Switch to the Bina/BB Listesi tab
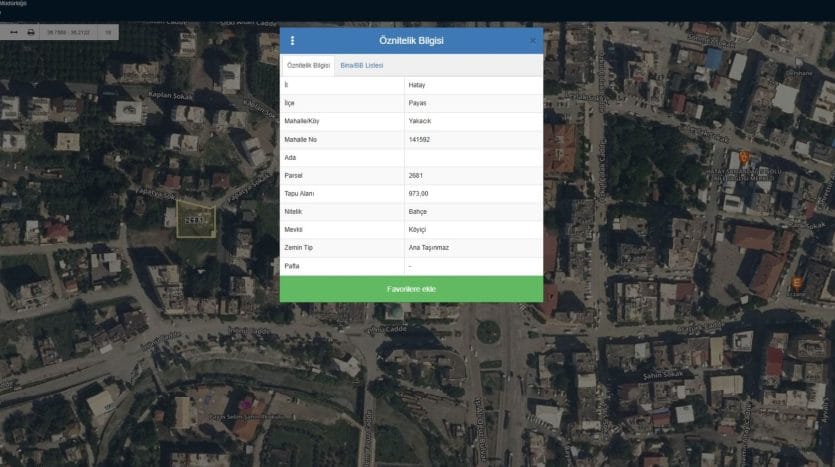Screen dimensions: 835x467 tap(362, 65)
